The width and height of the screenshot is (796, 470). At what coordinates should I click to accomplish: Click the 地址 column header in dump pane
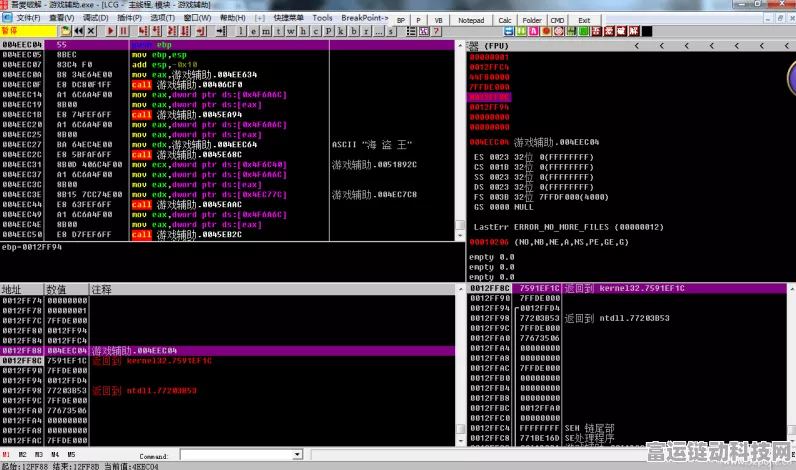click(22, 289)
